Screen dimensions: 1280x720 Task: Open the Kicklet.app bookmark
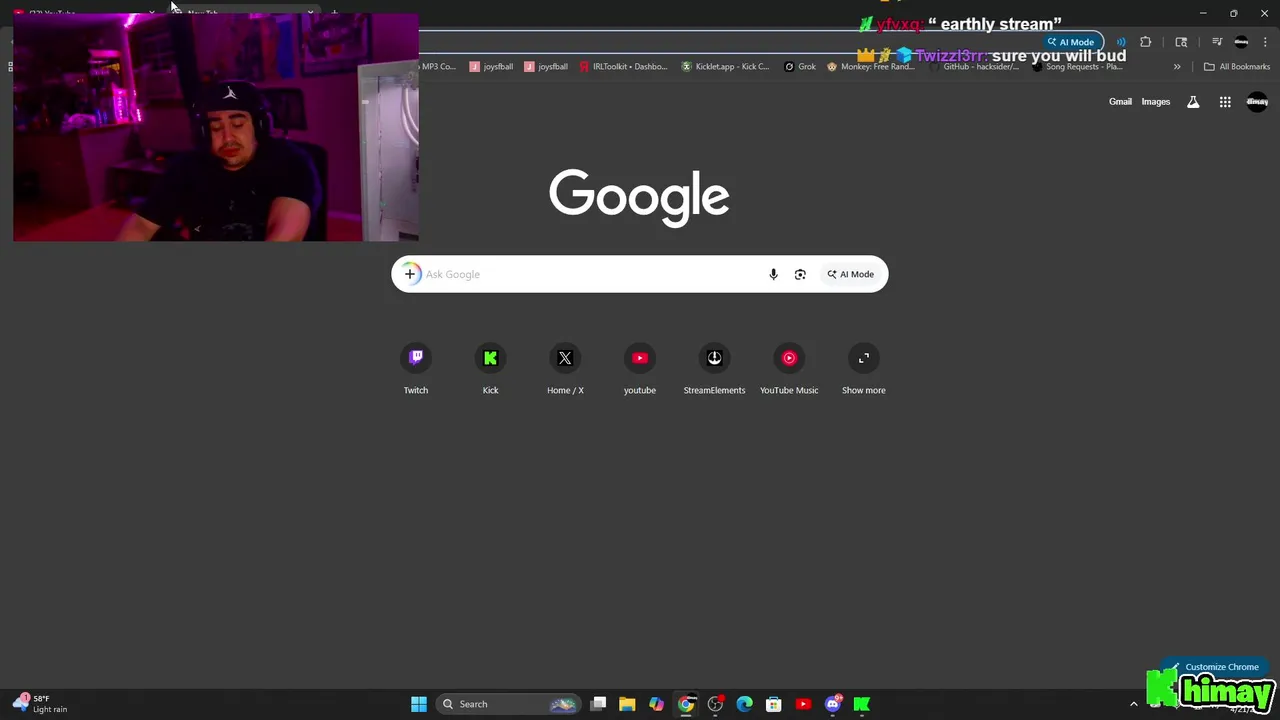[x=726, y=67]
